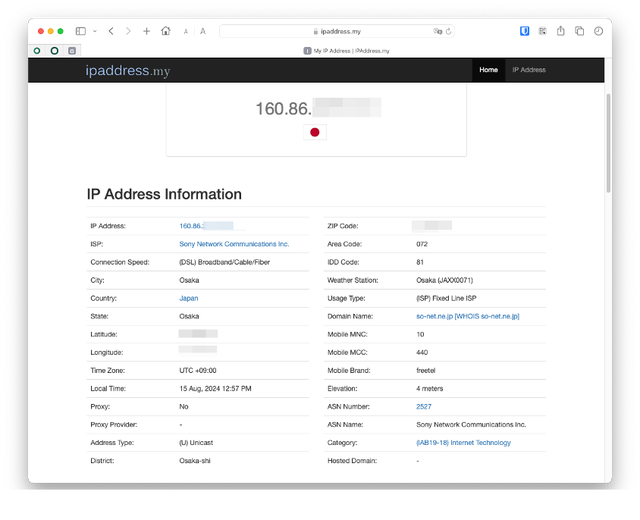Open a new tab with plus icon

[146, 31]
